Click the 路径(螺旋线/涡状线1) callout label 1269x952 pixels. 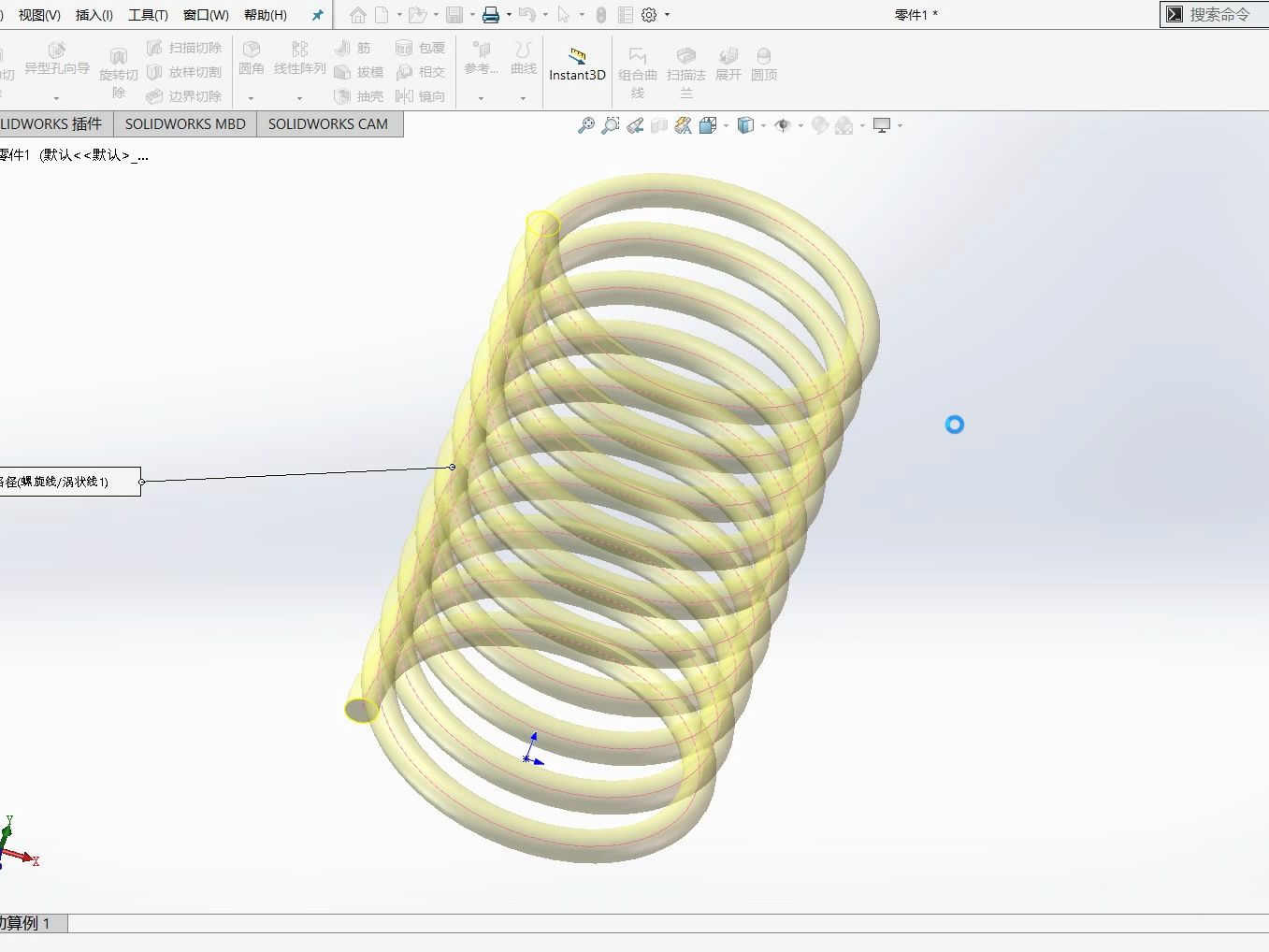[70, 482]
